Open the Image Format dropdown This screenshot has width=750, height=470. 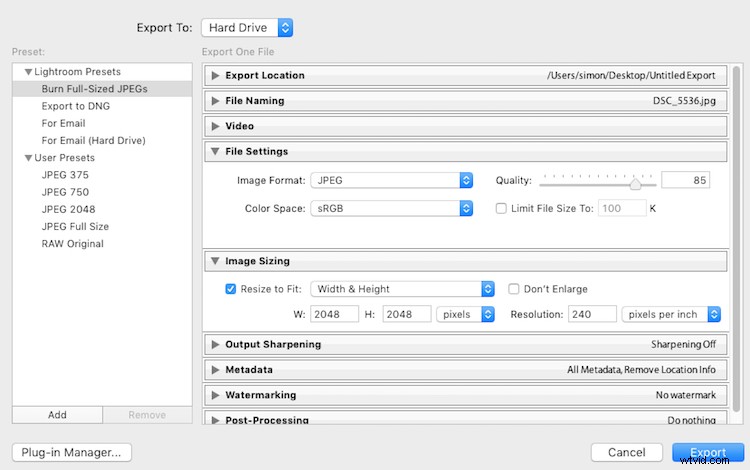pos(391,180)
